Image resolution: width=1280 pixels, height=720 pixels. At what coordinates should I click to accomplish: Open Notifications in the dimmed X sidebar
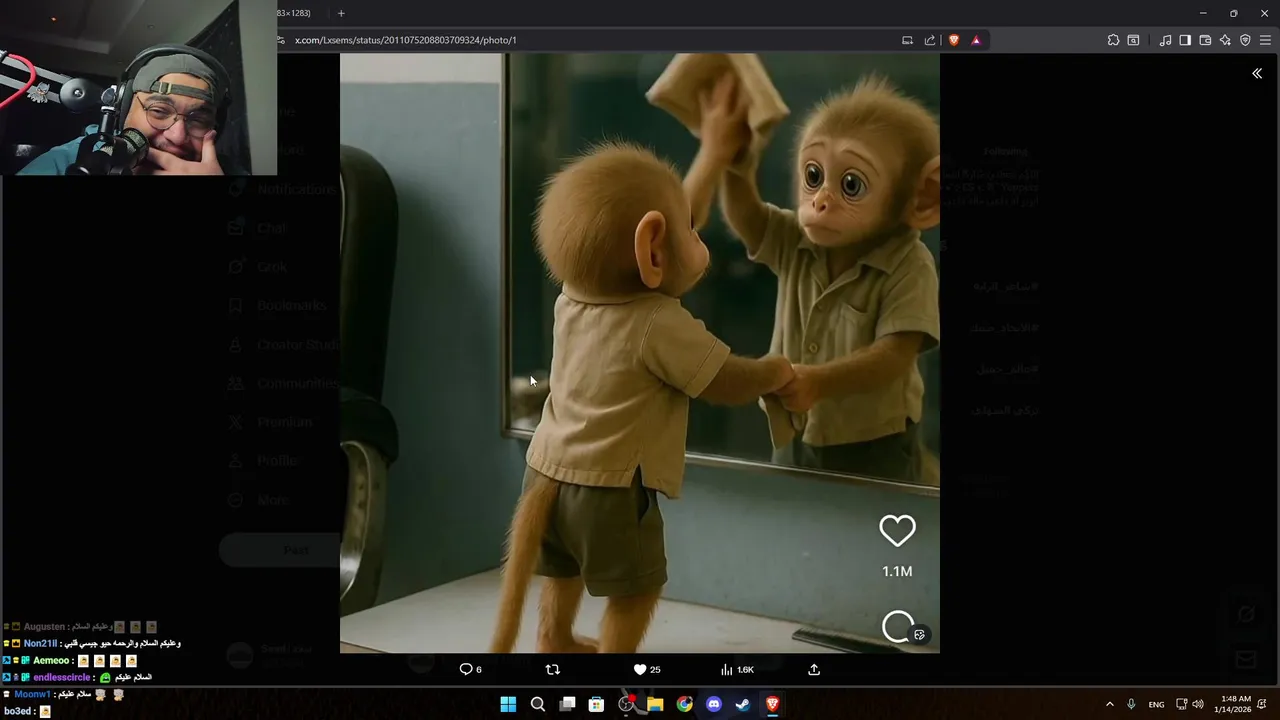coord(282,189)
